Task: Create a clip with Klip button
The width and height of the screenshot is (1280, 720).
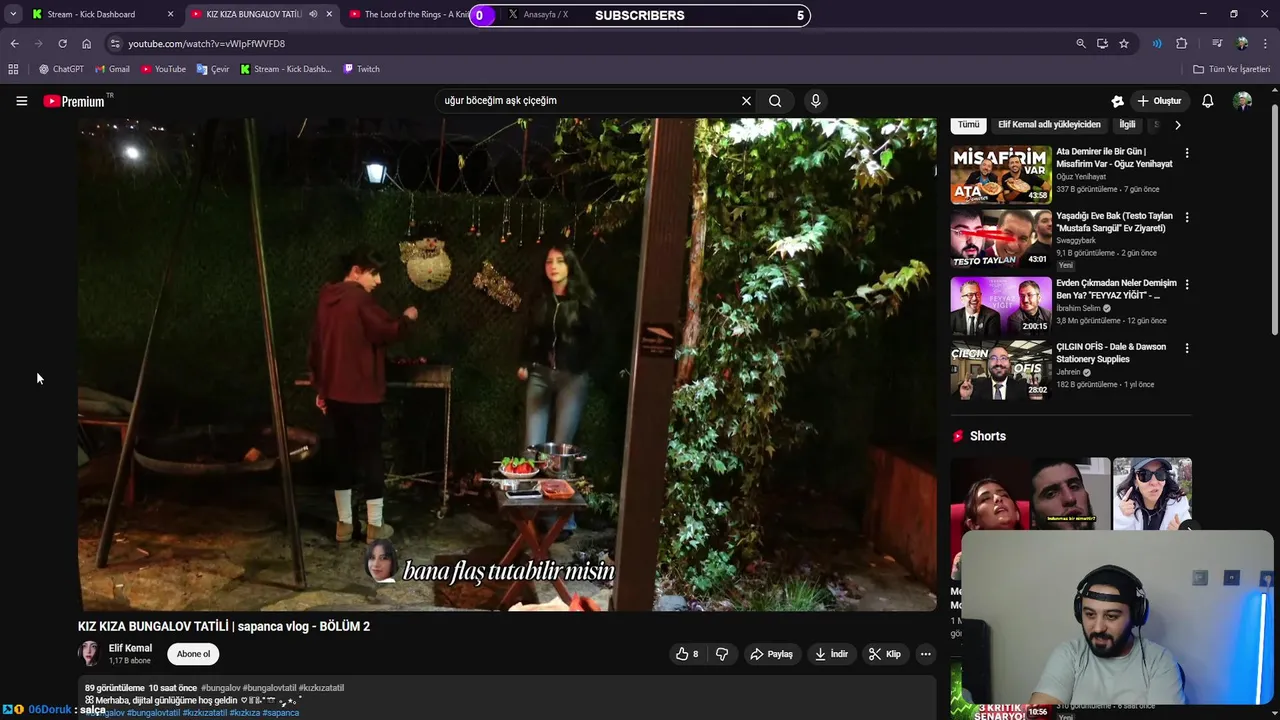Action: 884,654
